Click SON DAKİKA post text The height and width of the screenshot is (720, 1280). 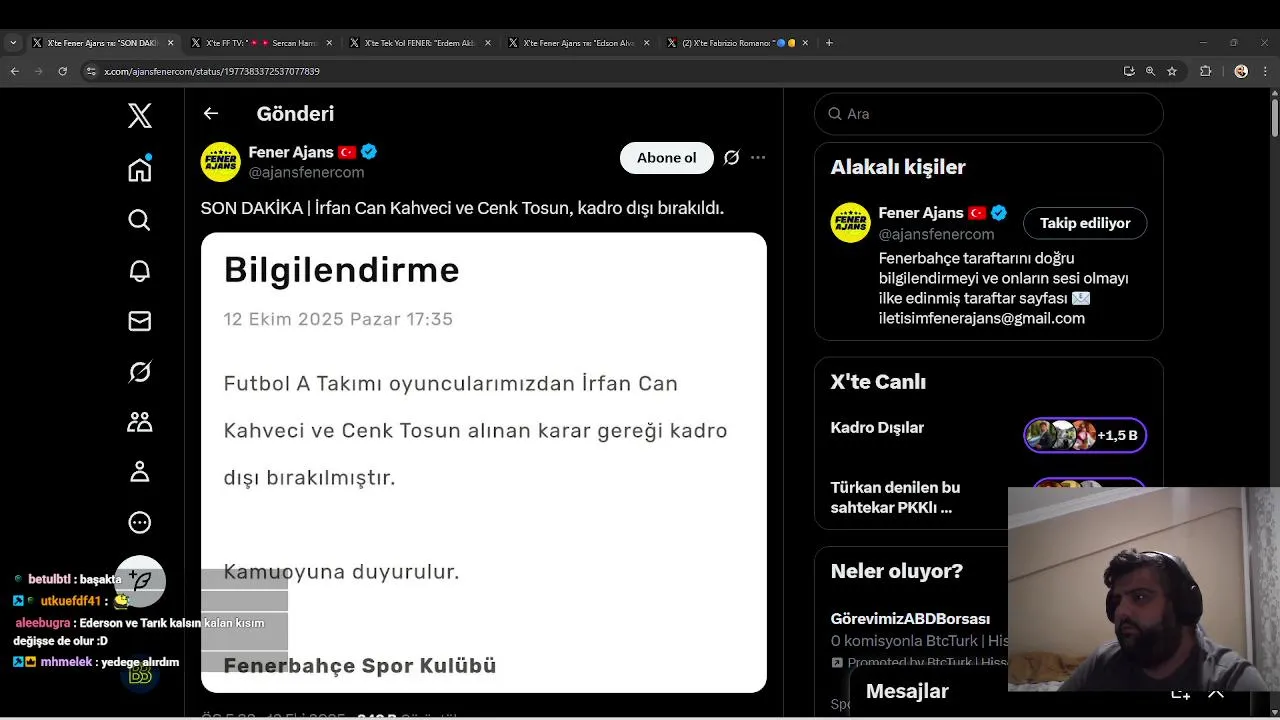point(462,208)
